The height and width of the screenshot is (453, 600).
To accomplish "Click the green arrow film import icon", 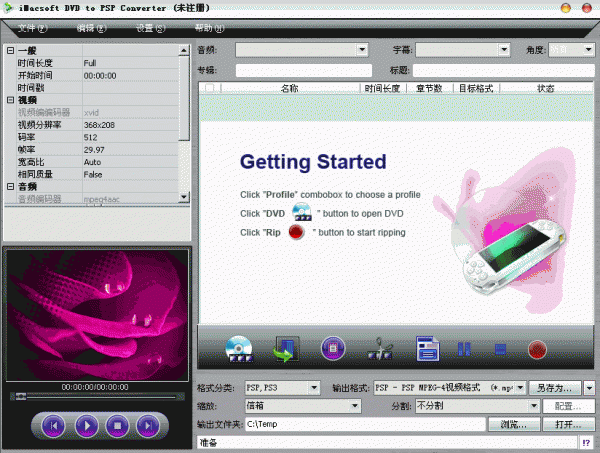I will pyautogui.click(x=286, y=349).
